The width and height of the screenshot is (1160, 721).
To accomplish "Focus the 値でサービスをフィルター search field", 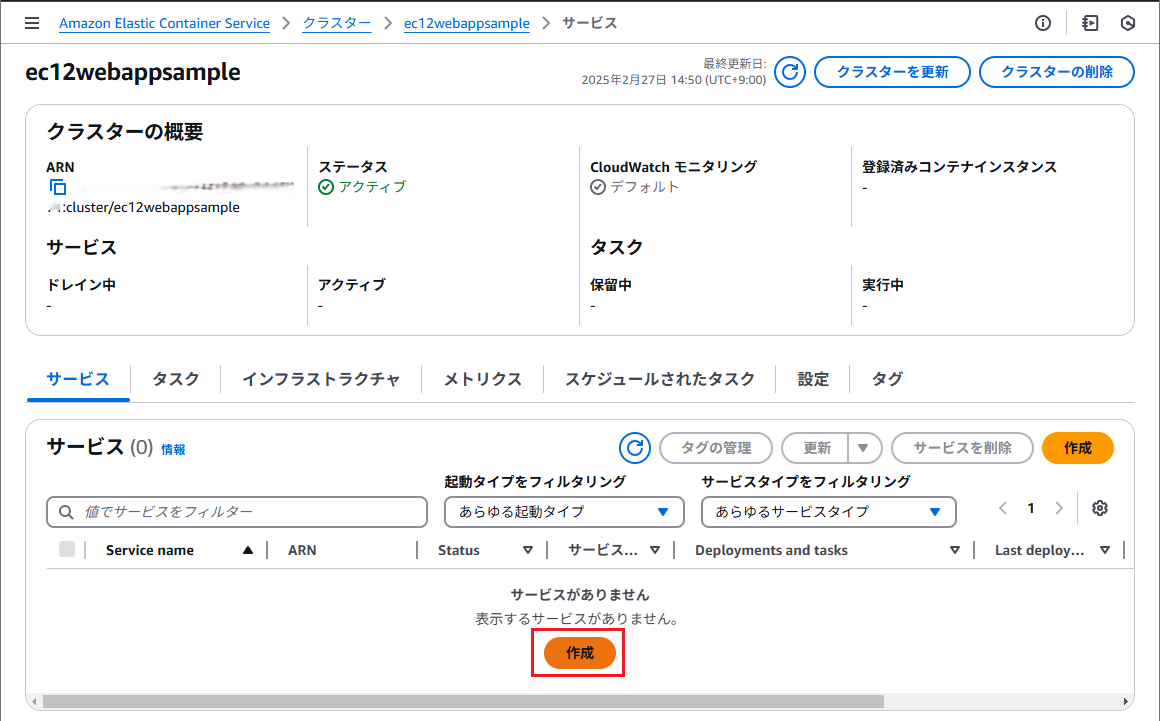I will coord(237,512).
